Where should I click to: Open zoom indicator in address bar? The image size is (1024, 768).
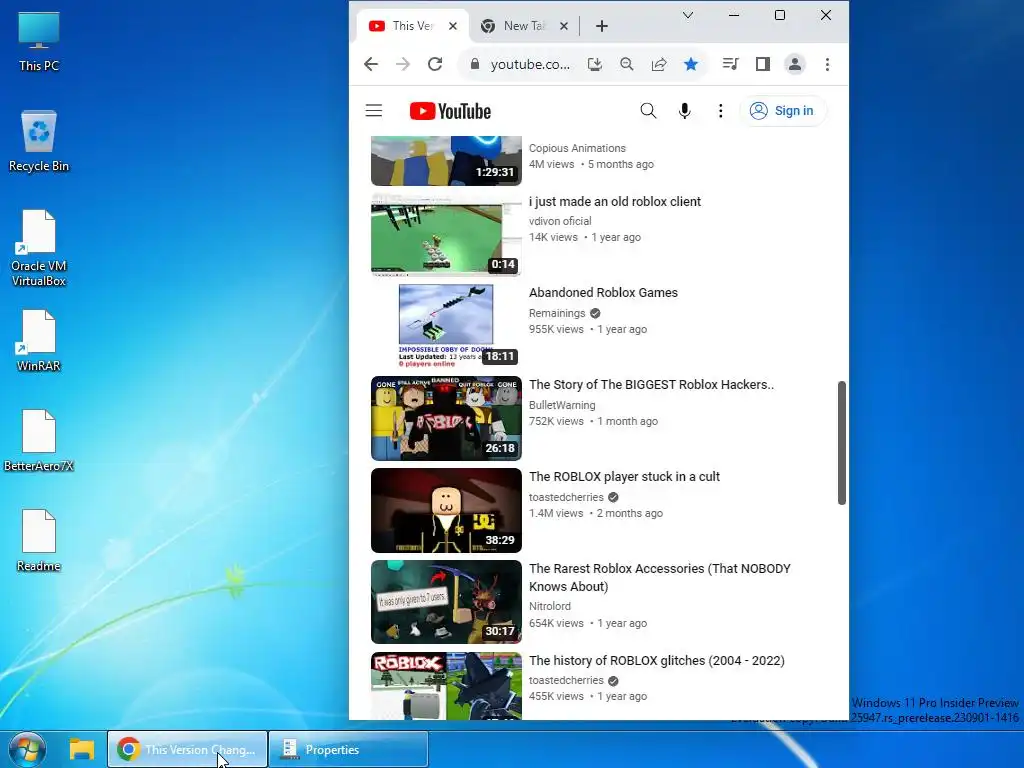pos(627,64)
